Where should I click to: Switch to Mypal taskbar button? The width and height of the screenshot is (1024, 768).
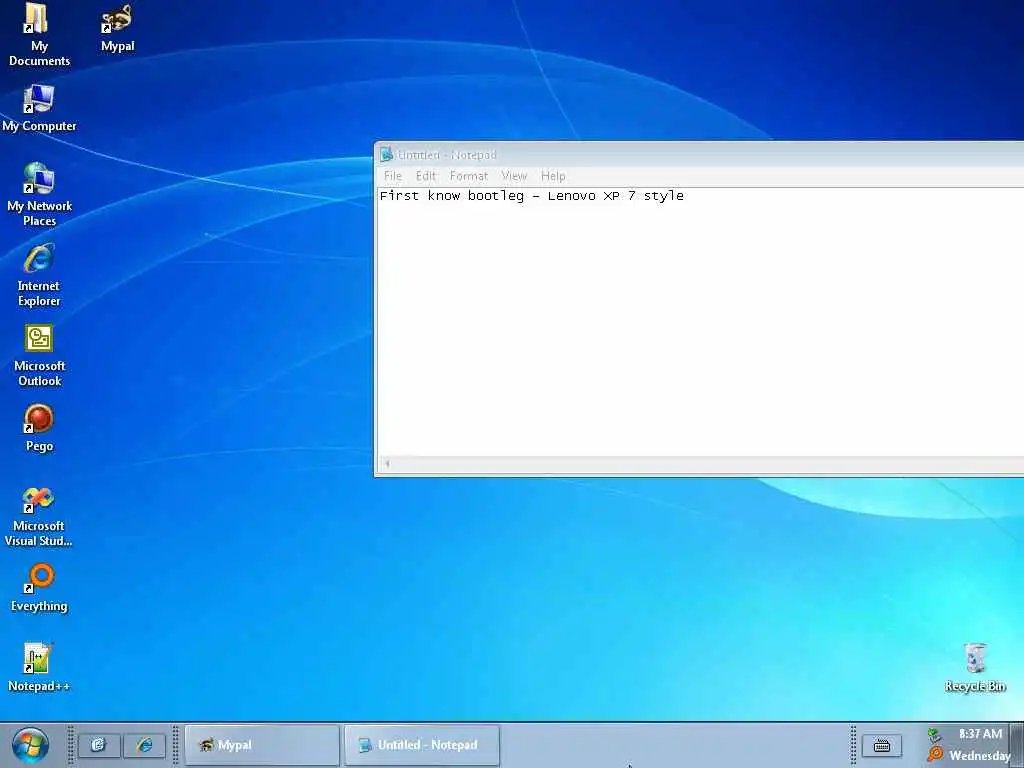(262, 744)
